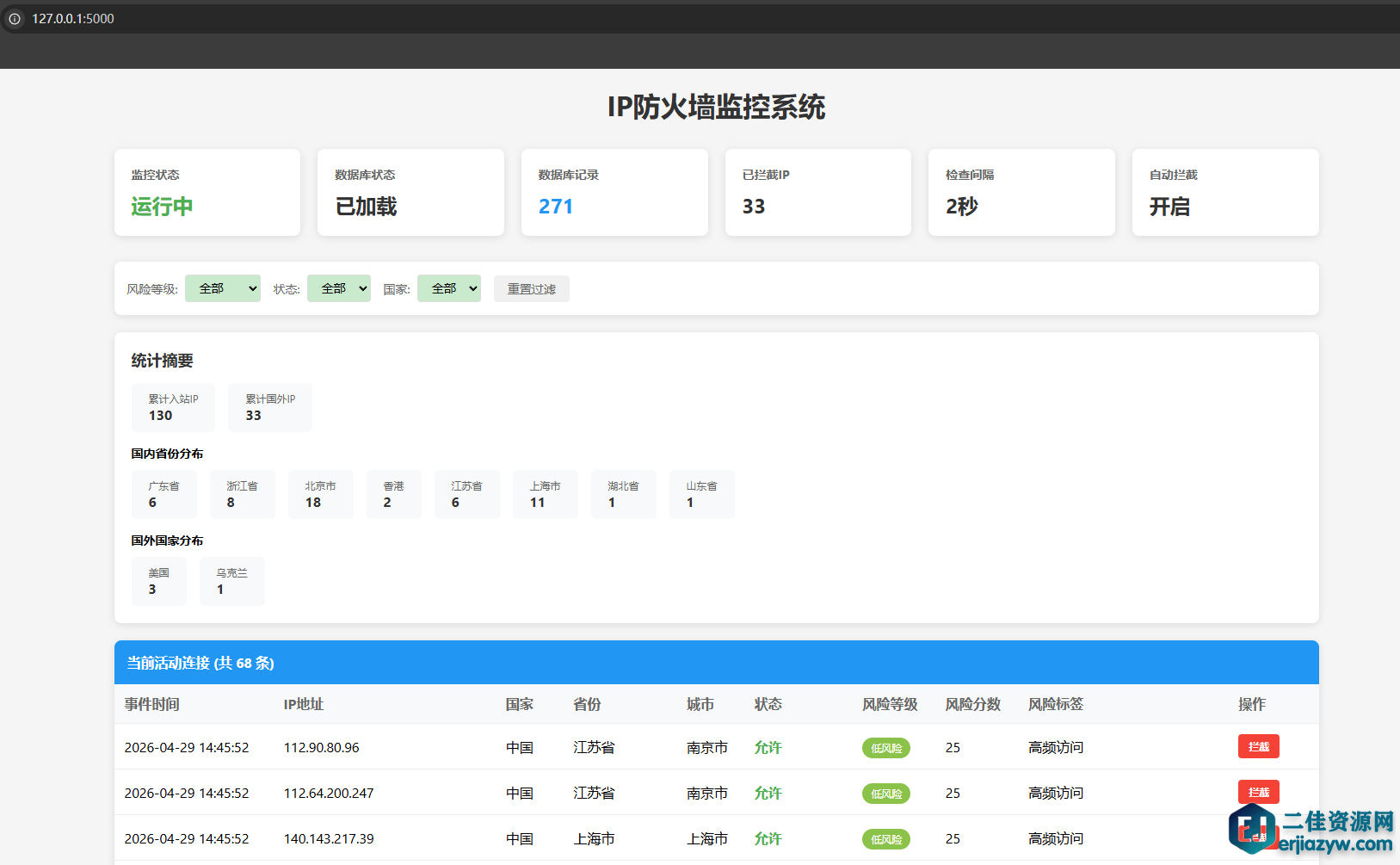This screenshot has height=865, width=1400.
Task: Click the 江苏省 province tile
Action: tap(467, 494)
